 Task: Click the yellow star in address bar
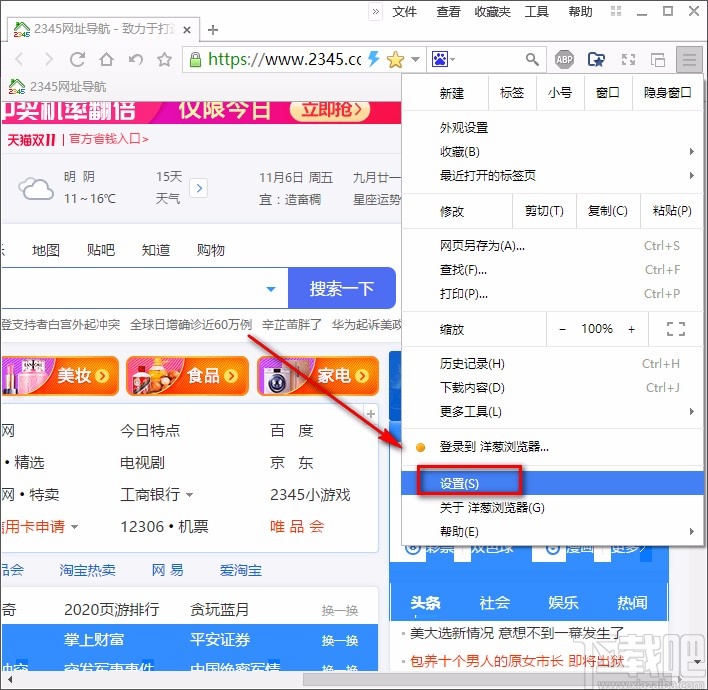point(396,59)
